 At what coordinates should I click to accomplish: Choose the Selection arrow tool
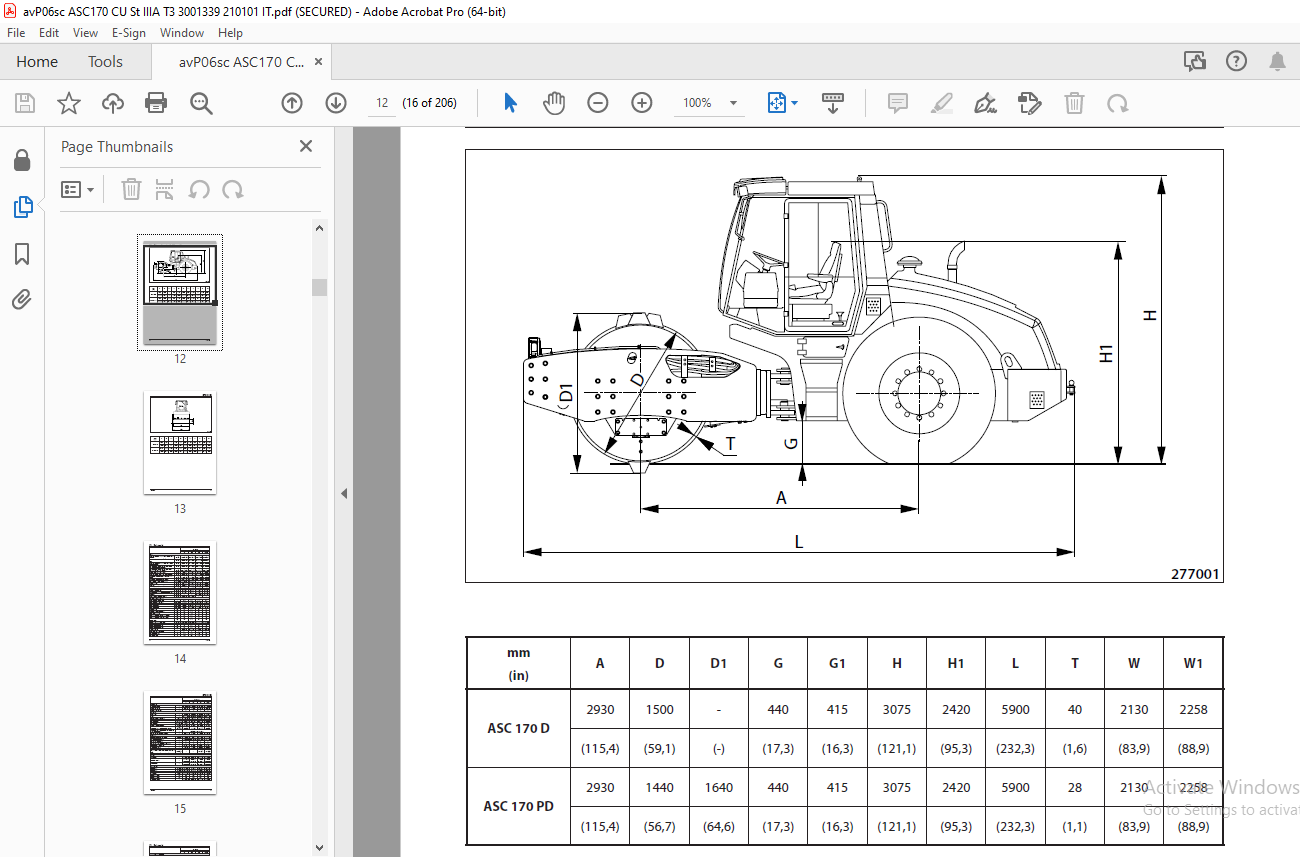coord(510,103)
